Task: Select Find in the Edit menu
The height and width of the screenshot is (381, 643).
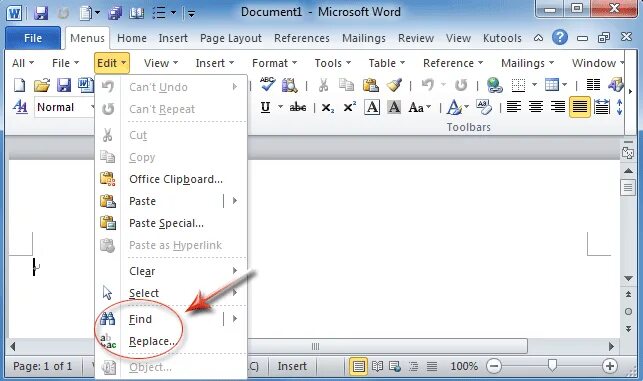Action: click(x=140, y=319)
